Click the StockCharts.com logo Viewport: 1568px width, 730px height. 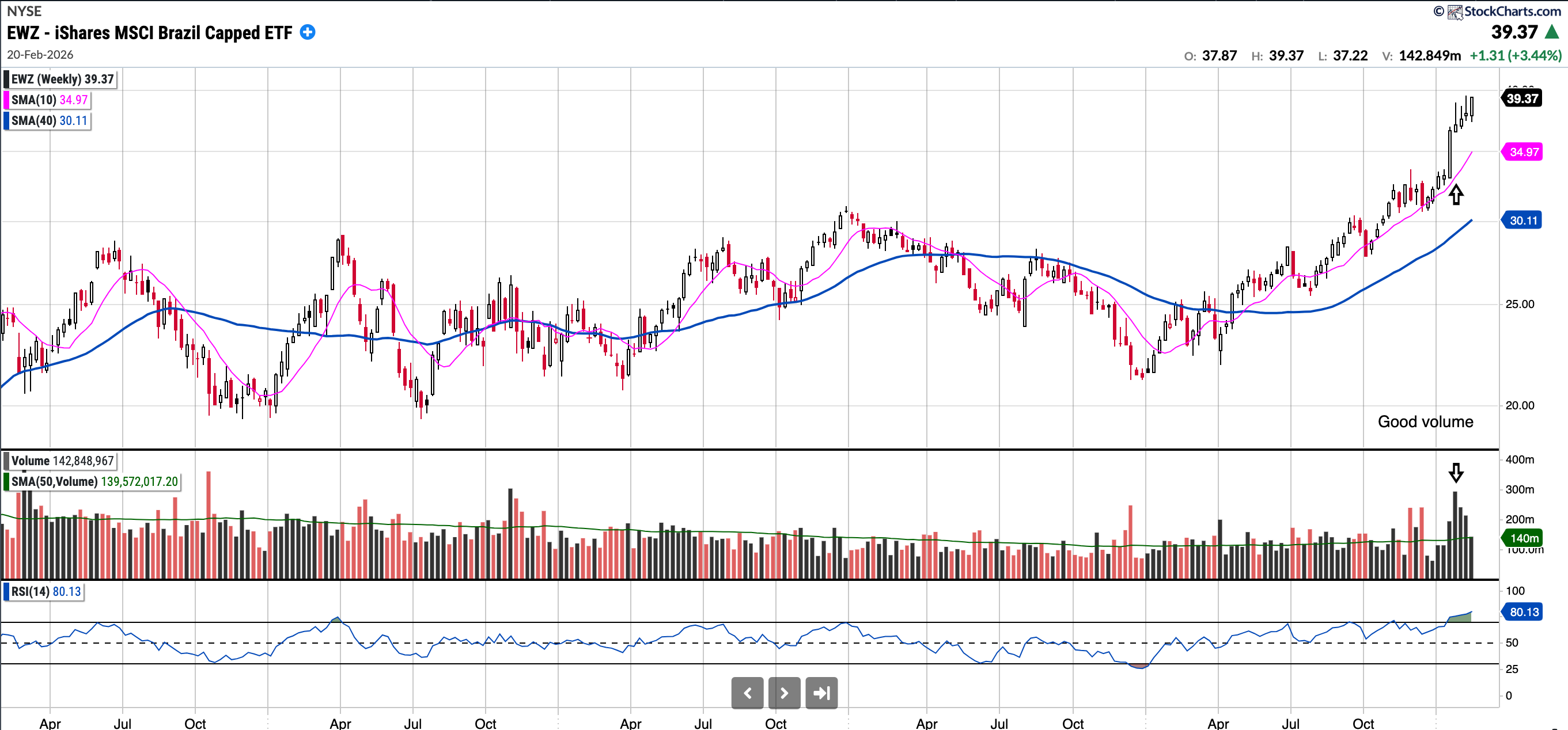[x=1504, y=11]
